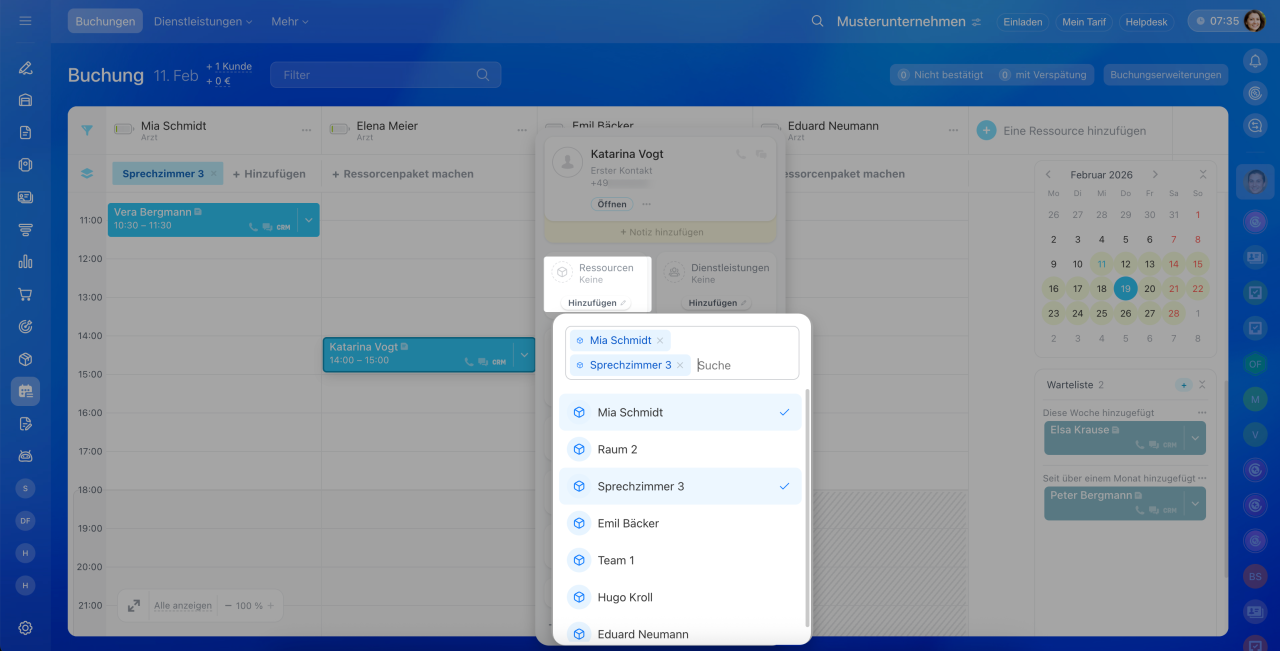Select Raum 2 in the resource list
The image size is (1280, 651).
click(680, 449)
